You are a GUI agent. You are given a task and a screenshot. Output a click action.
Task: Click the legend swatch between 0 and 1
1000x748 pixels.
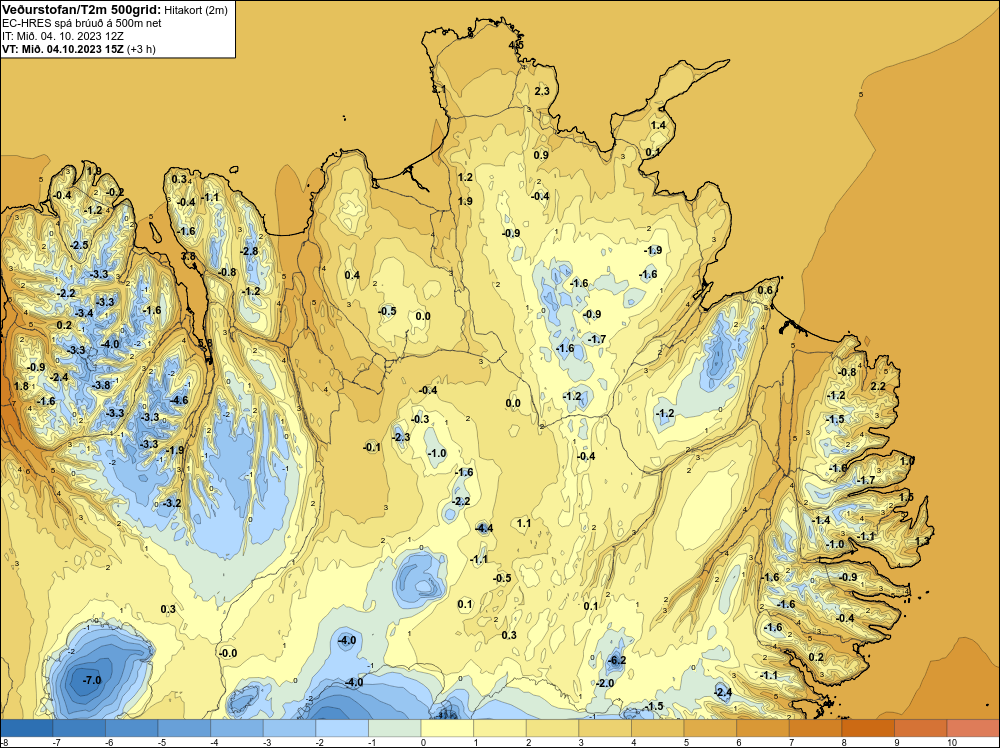coord(447,728)
